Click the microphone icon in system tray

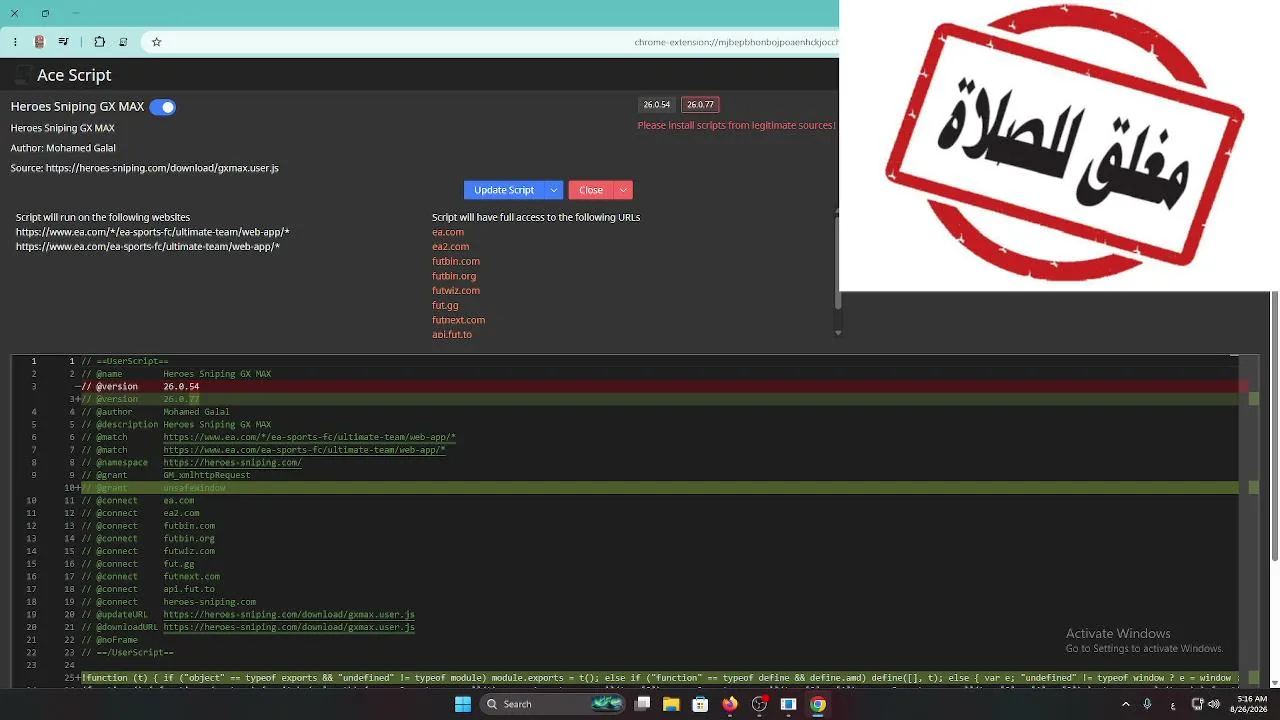coord(1147,704)
